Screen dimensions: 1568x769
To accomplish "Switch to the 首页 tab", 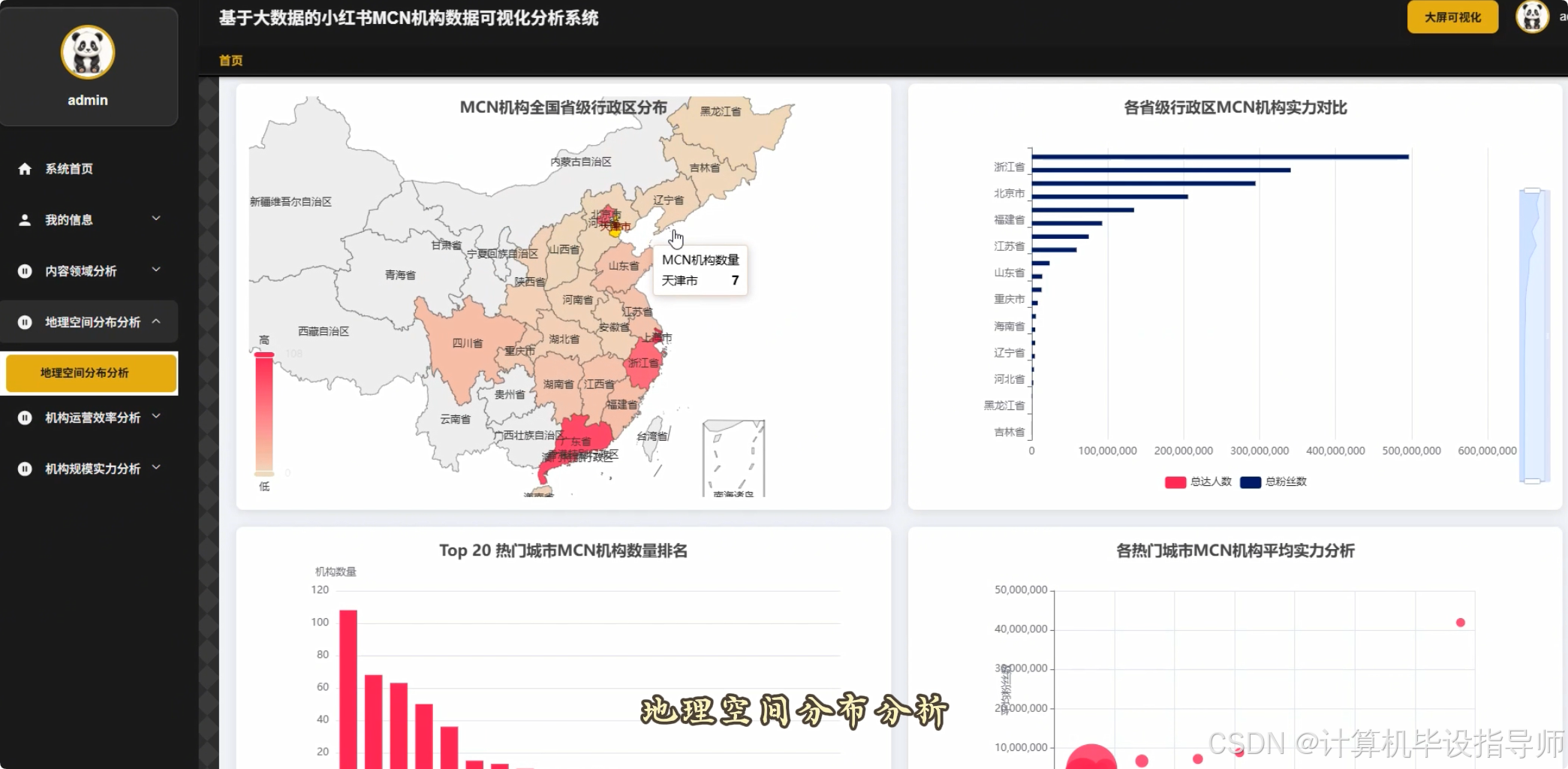I will click(x=230, y=60).
